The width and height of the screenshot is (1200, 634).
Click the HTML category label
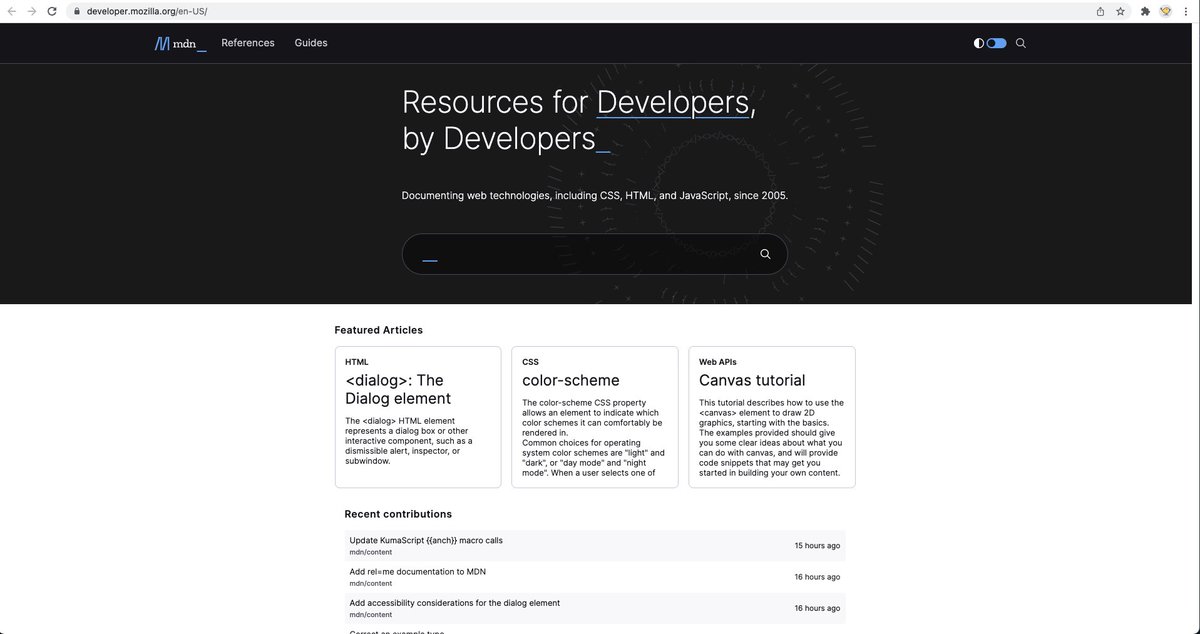357,362
